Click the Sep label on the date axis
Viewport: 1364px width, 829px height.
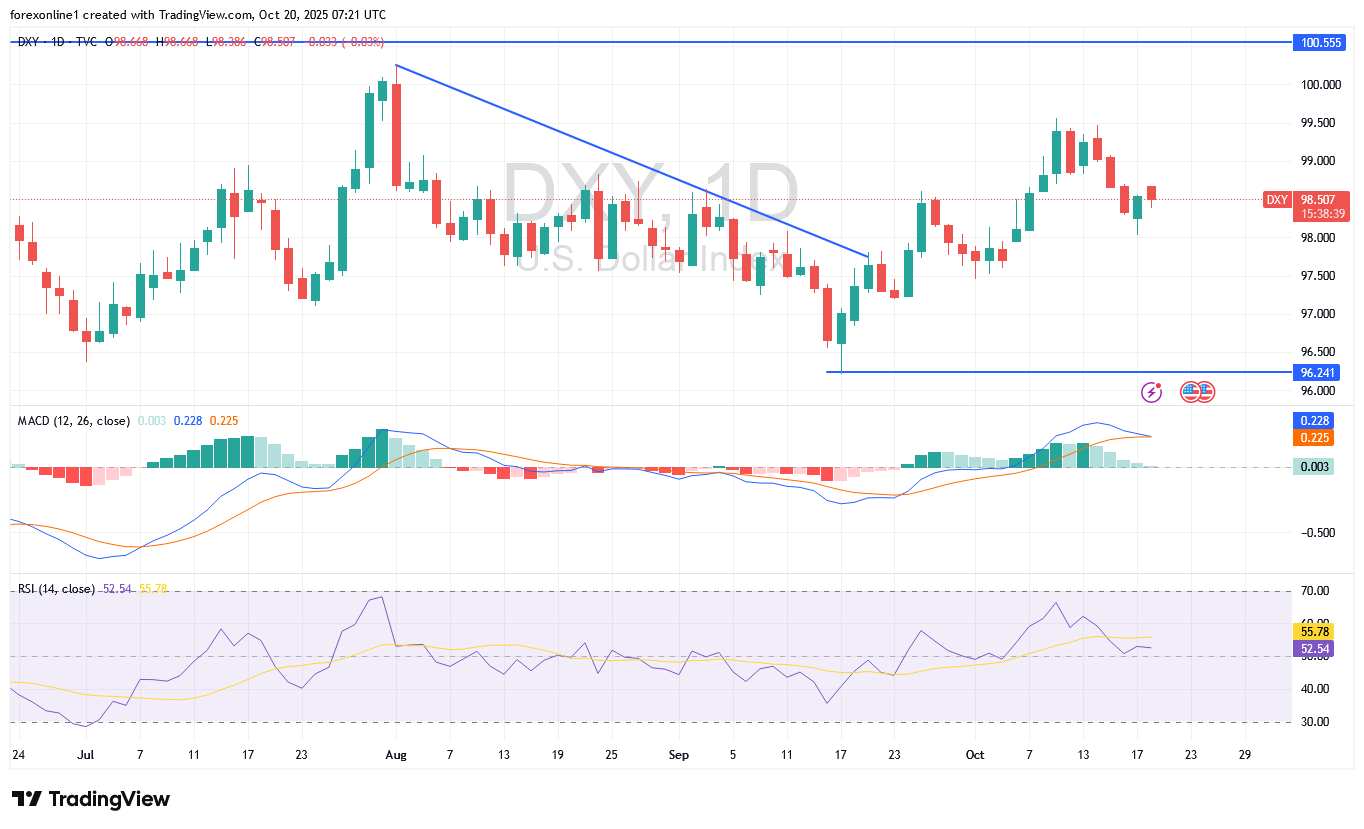tap(679, 755)
